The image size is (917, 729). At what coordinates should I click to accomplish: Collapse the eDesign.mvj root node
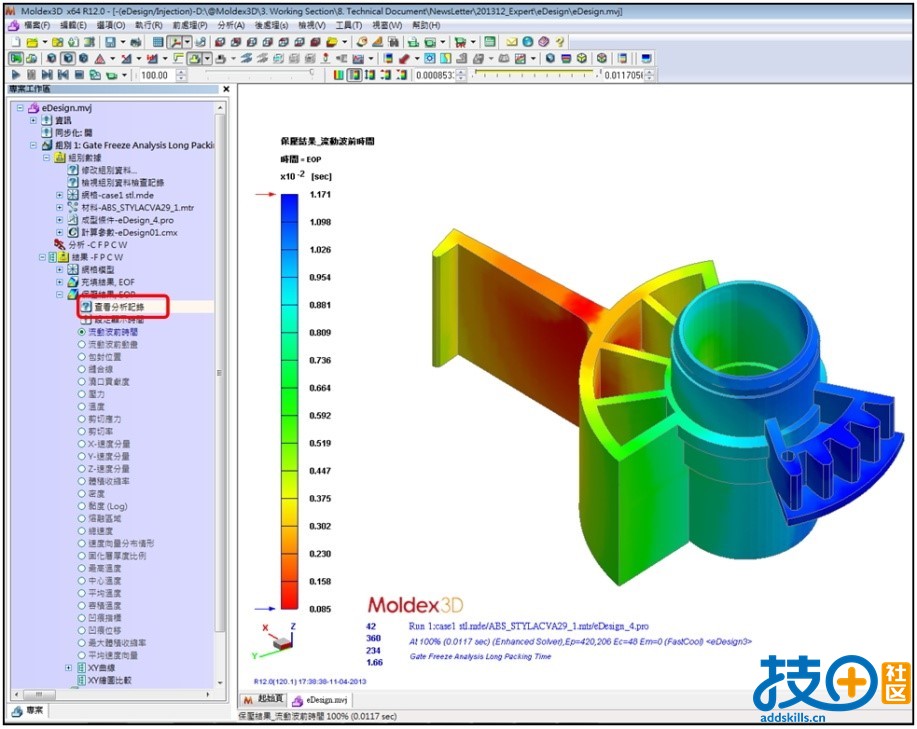[20, 108]
